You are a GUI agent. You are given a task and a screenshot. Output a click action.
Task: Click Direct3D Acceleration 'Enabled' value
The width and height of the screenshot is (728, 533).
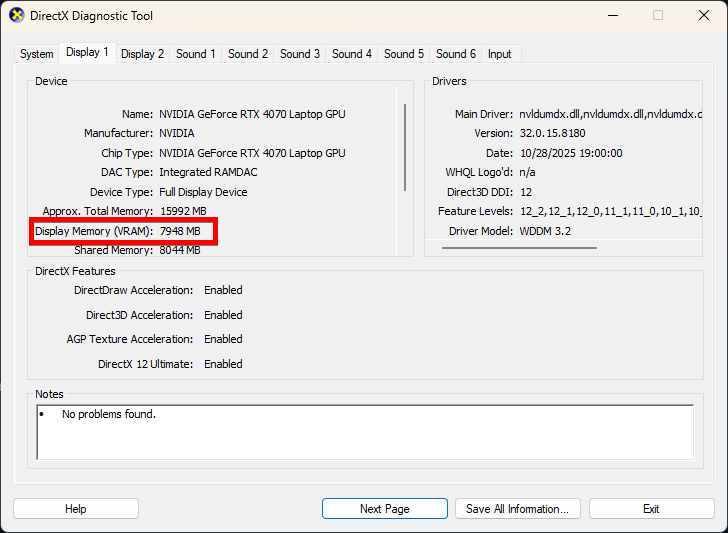(x=223, y=315)
